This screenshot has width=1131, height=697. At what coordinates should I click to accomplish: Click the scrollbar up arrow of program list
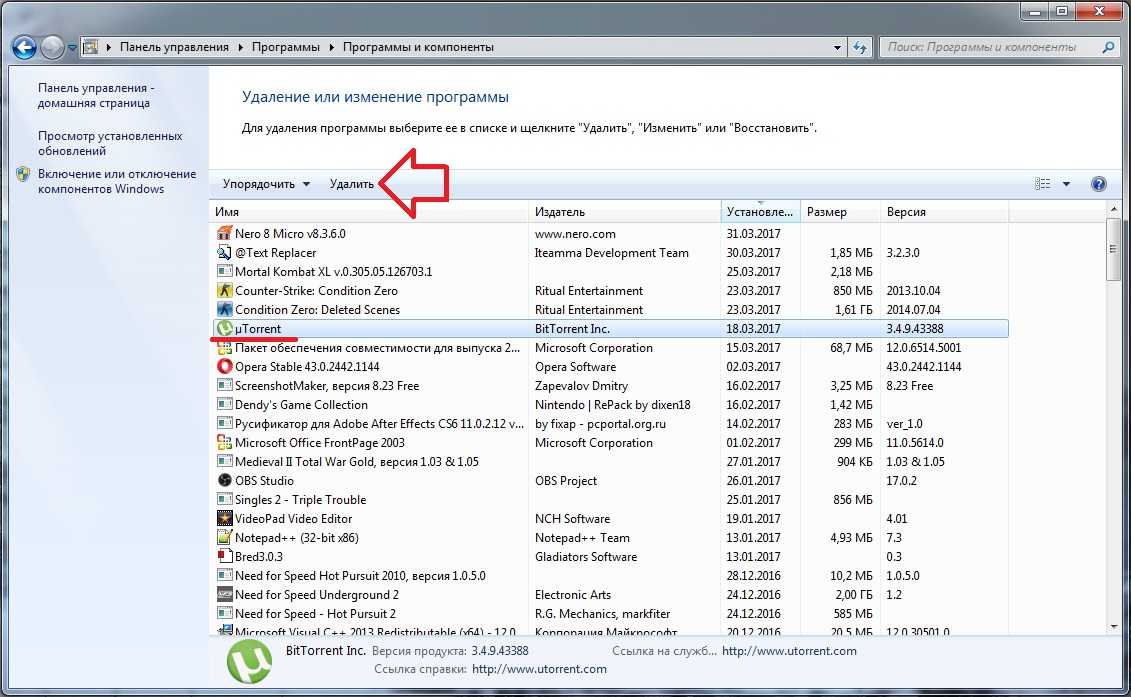point(1114,209)
